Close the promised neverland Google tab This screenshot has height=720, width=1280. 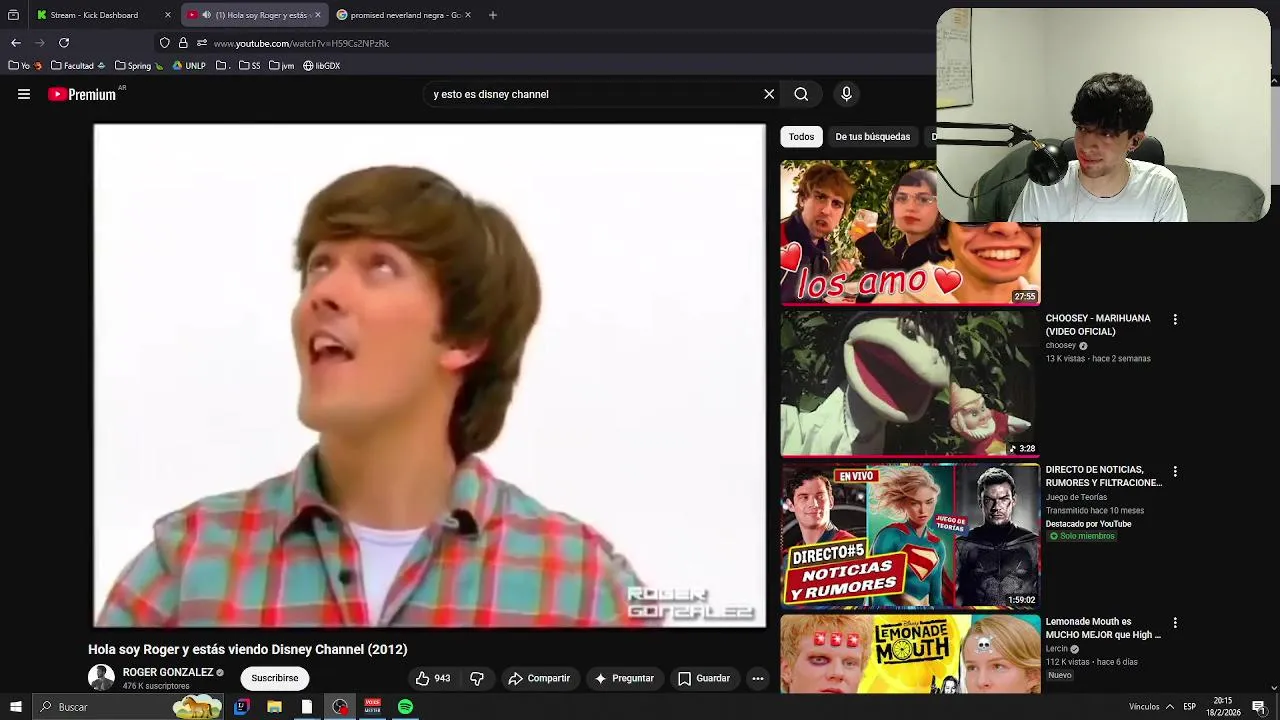point(467,15)
